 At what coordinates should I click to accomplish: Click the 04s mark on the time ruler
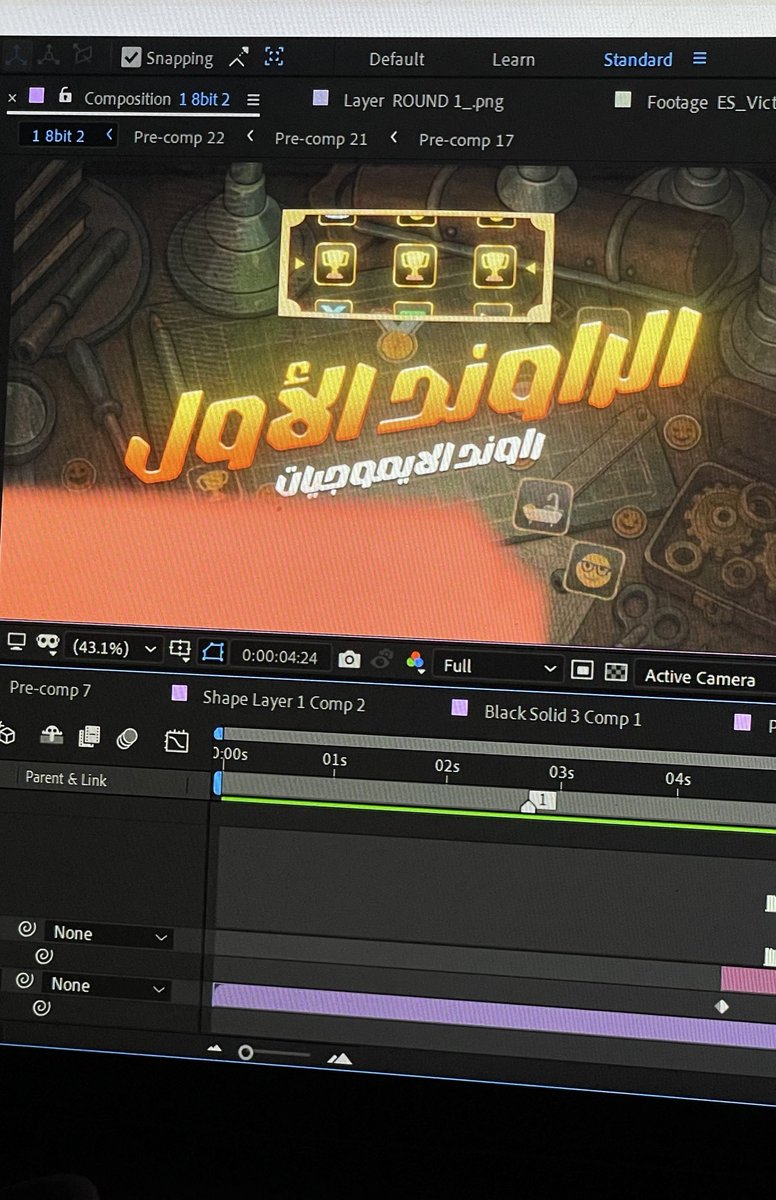pyautogui.click(x=677, y=779)
